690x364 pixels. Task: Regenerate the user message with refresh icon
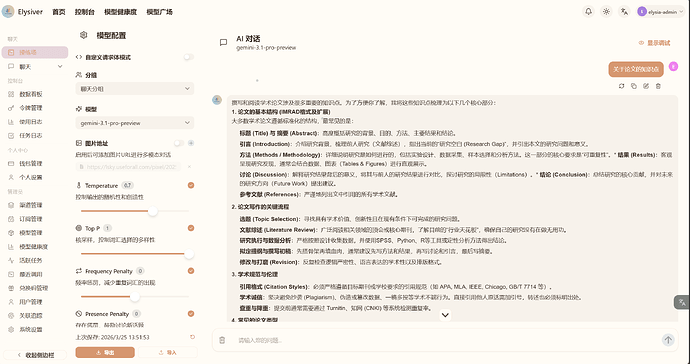[x=621, y=86]
